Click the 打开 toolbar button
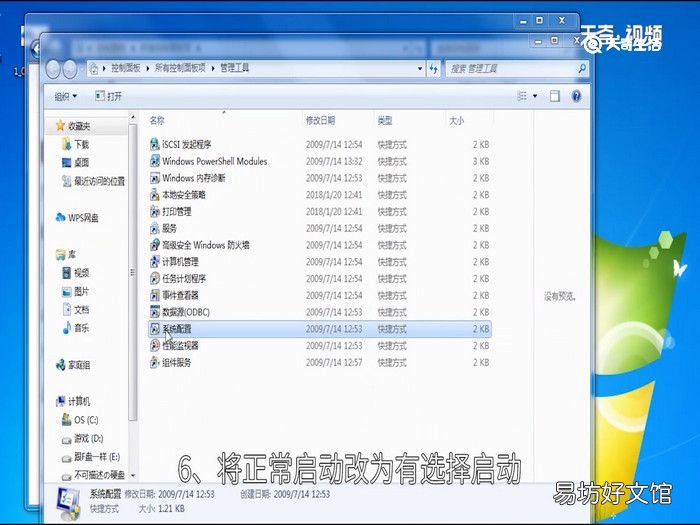This screenshot has height=525, width=700. pos(108,96)
